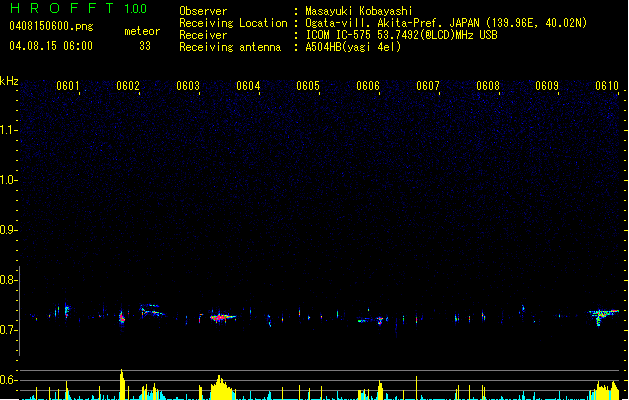Image resolution: width=629 pixels, height=400 pixels.
Task: Click the meteor count value 33
Action: [x=145, y=46]
